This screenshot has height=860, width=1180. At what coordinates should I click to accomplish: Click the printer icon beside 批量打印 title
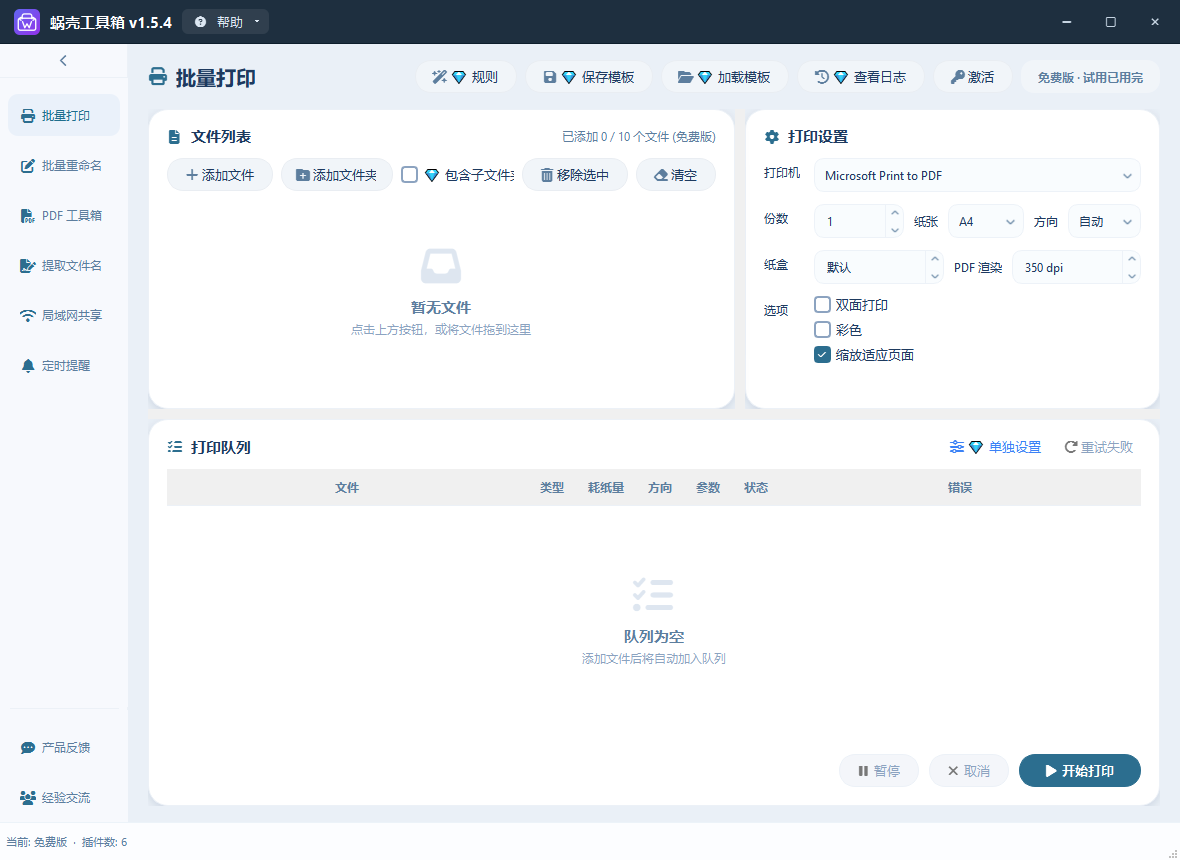158,77
